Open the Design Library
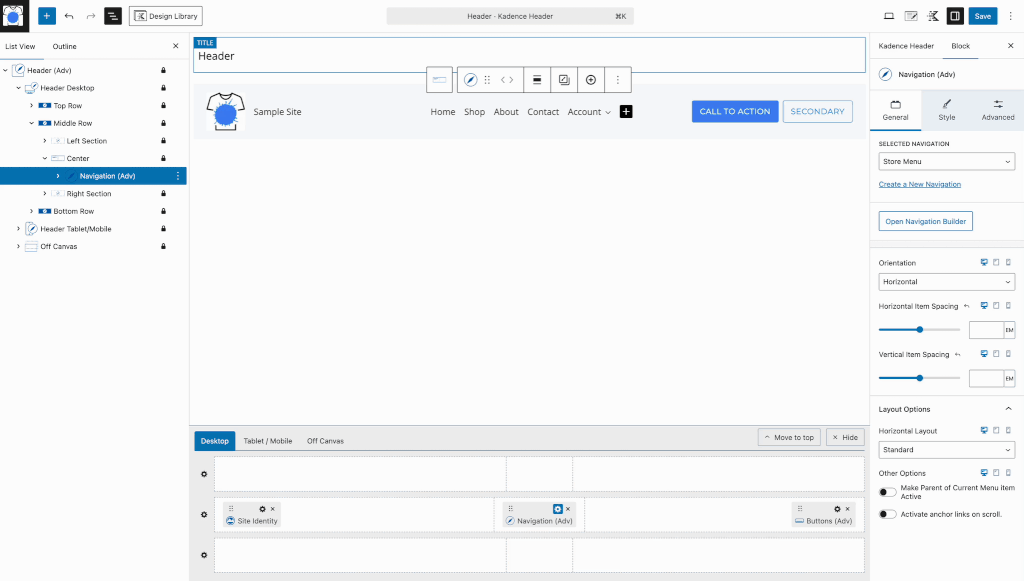The image size is (1024, 581). click(x=166, y=16)
